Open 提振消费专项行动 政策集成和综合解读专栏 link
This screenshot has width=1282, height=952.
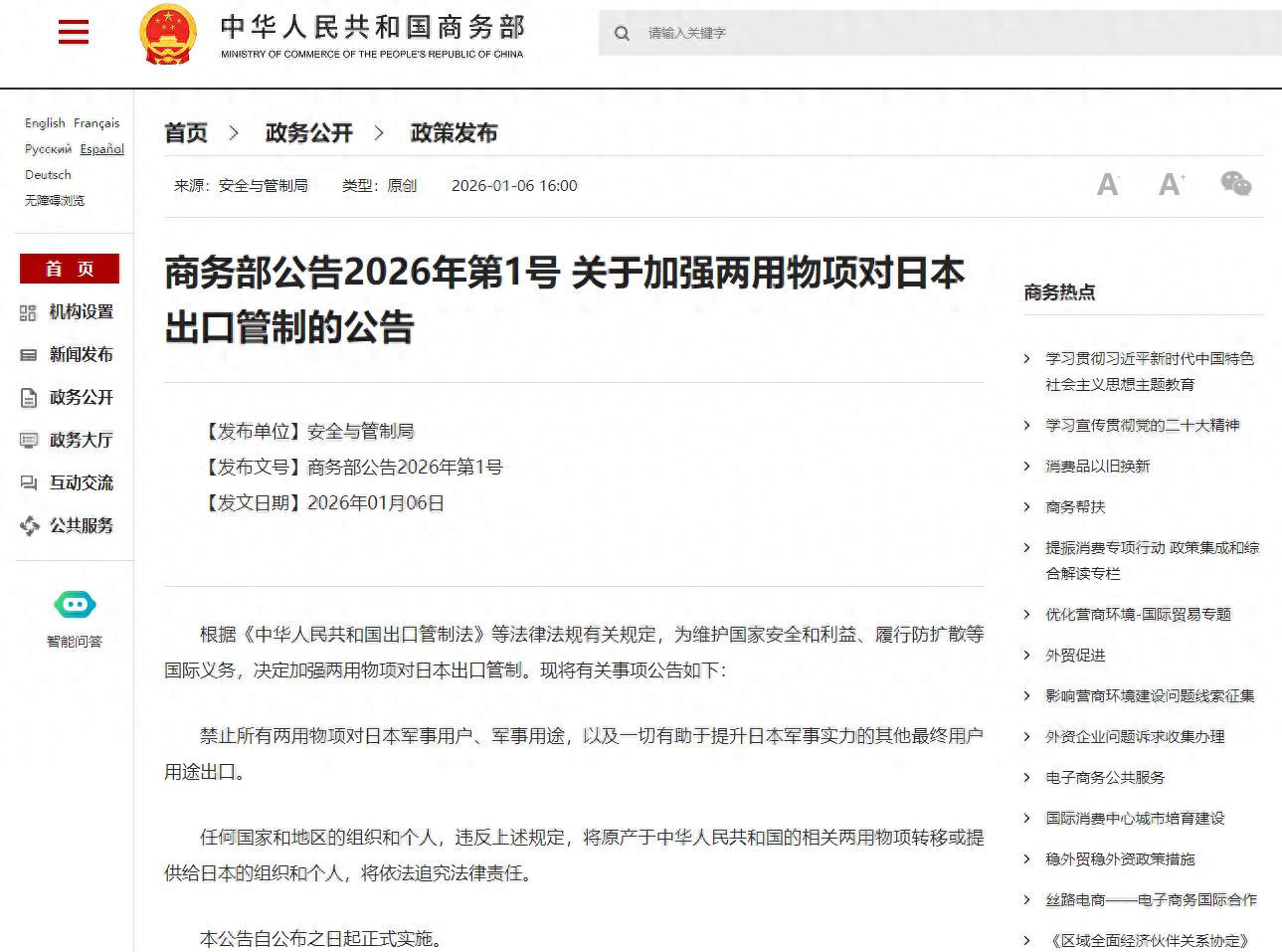[x=1152, y=560]
